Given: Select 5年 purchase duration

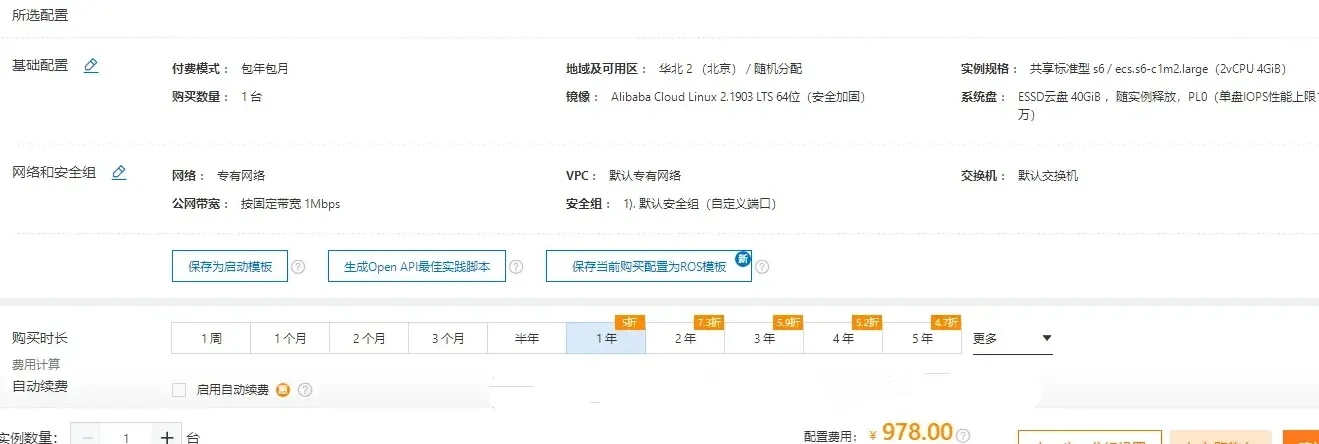Looking at the screenshot, I should pyautogui.click(x=922, y=339).
